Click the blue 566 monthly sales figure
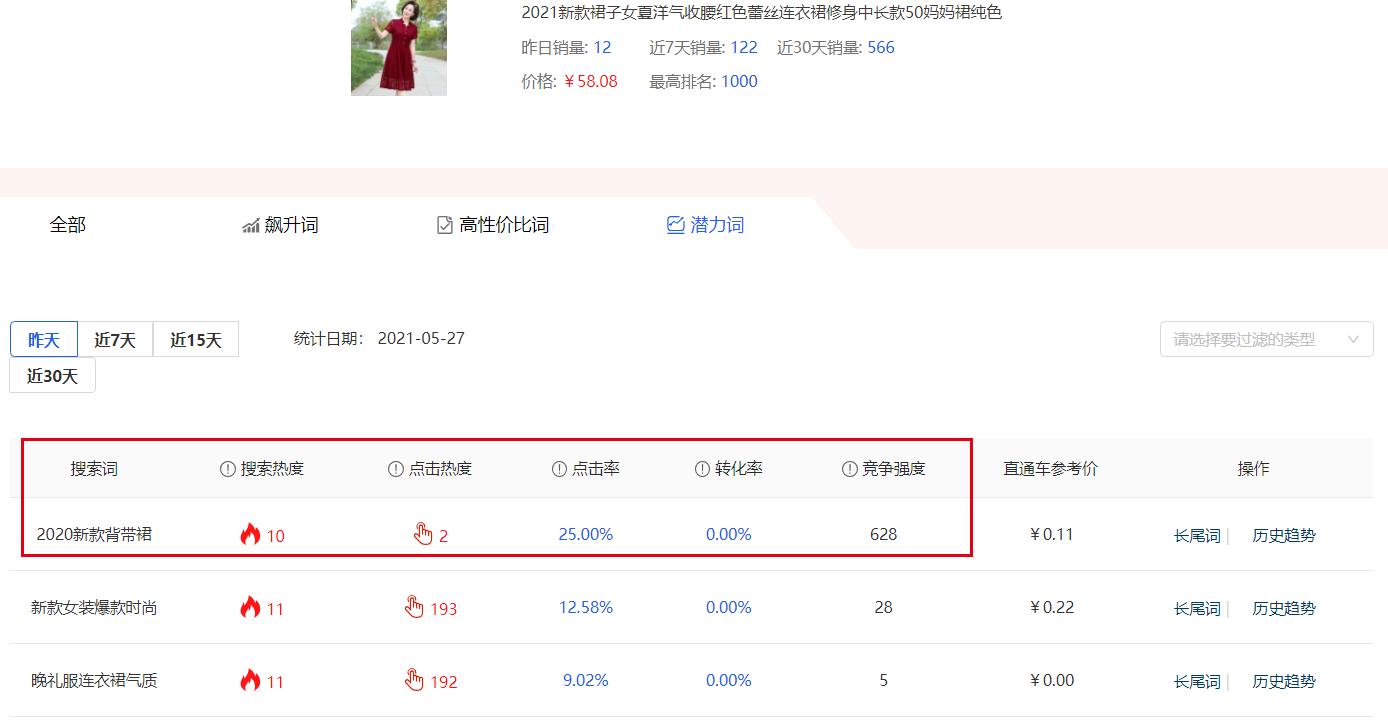This screenshot has width=1388, height=725. (x=882, y=47)
